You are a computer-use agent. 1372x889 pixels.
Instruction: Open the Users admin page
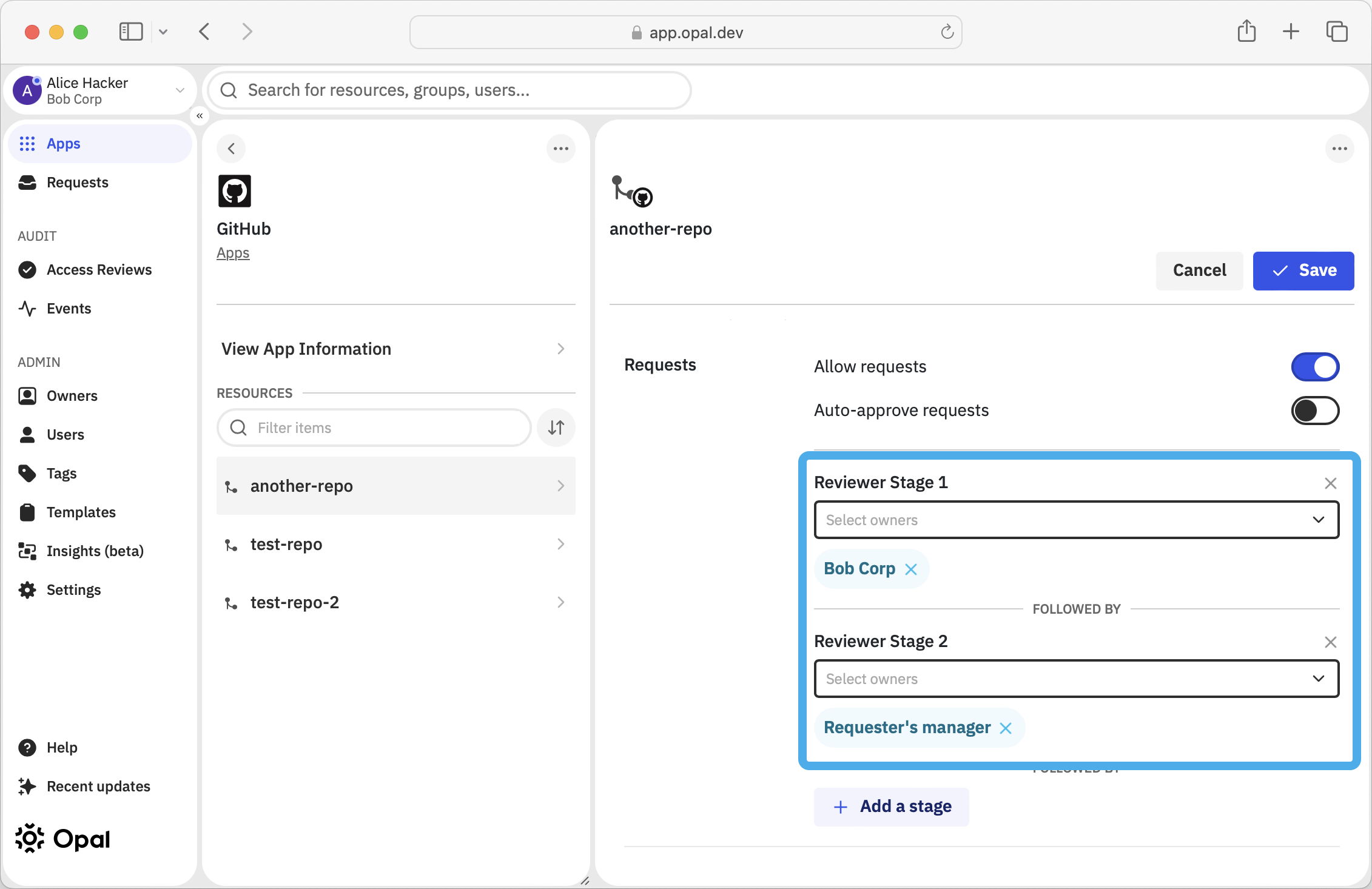65,435
